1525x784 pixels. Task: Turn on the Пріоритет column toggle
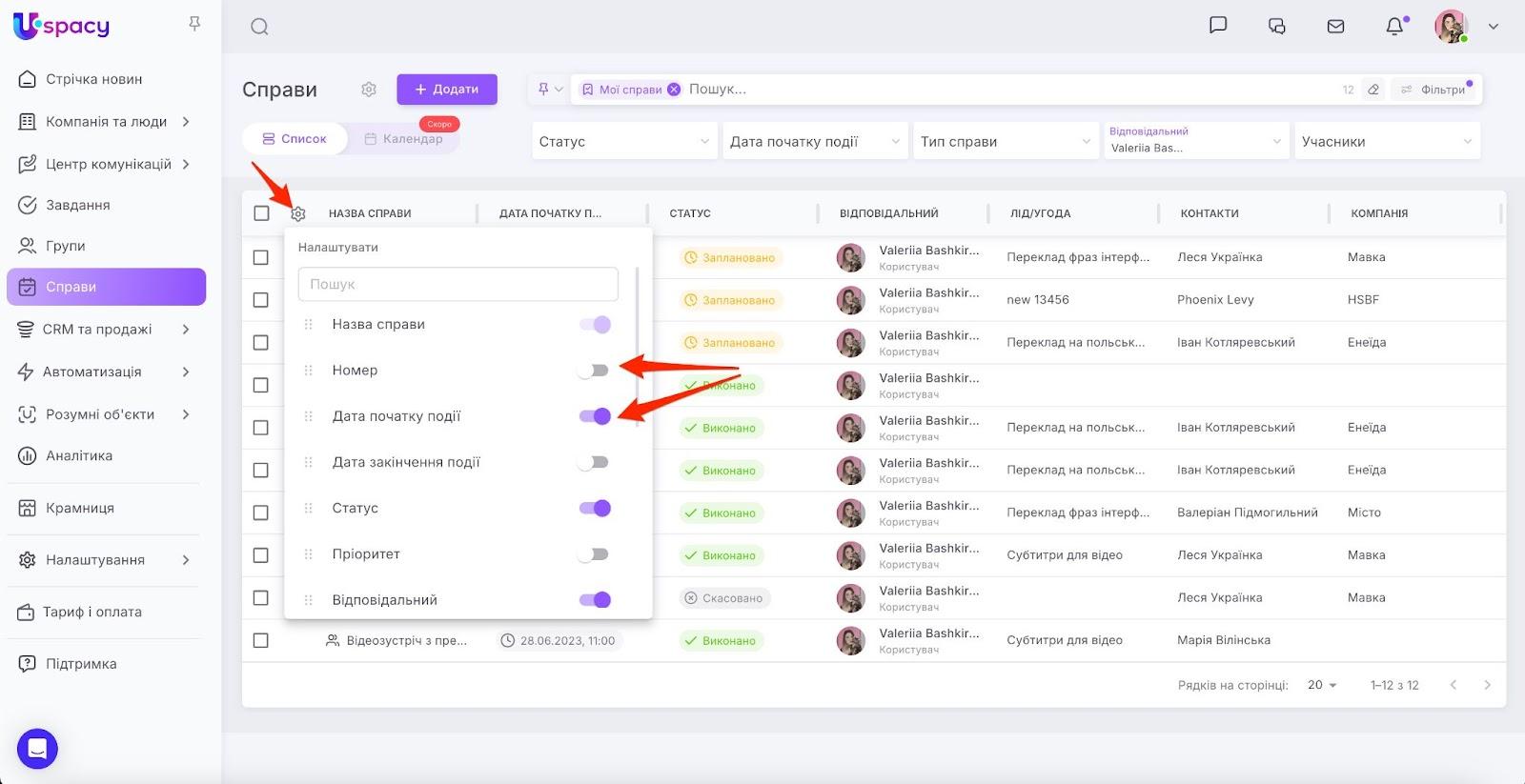(x=594, y=554)
